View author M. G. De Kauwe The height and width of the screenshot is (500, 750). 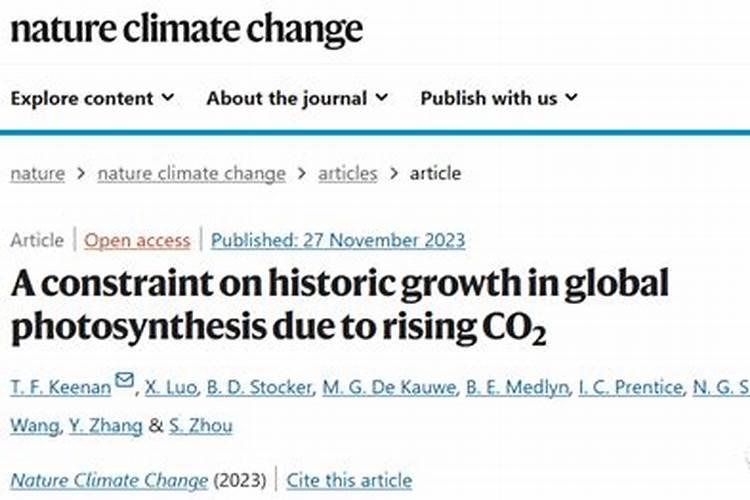pyautogui.click(x=389, y=387)
